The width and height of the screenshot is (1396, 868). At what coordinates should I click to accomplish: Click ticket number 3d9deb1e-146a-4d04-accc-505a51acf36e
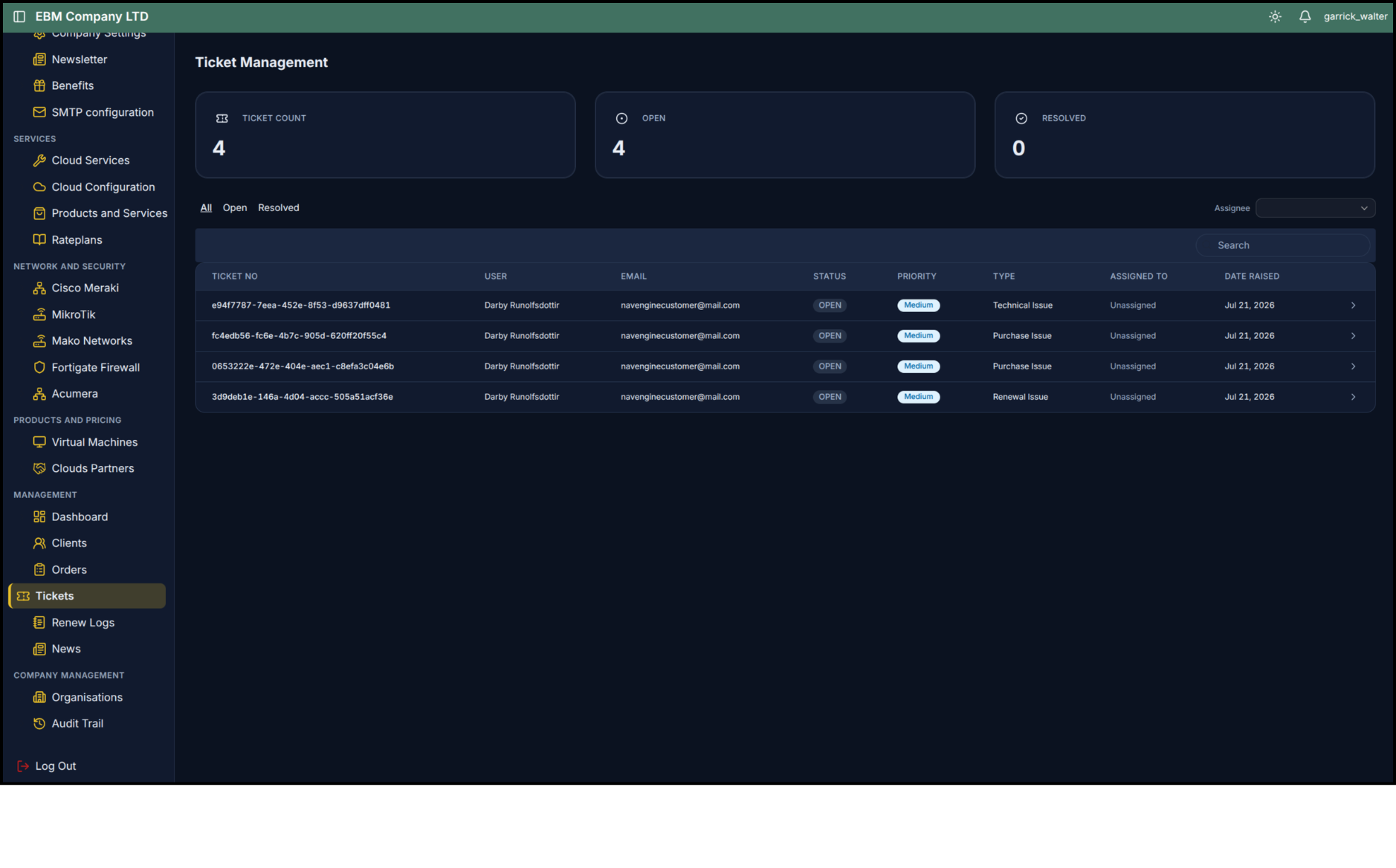[303, 397]
